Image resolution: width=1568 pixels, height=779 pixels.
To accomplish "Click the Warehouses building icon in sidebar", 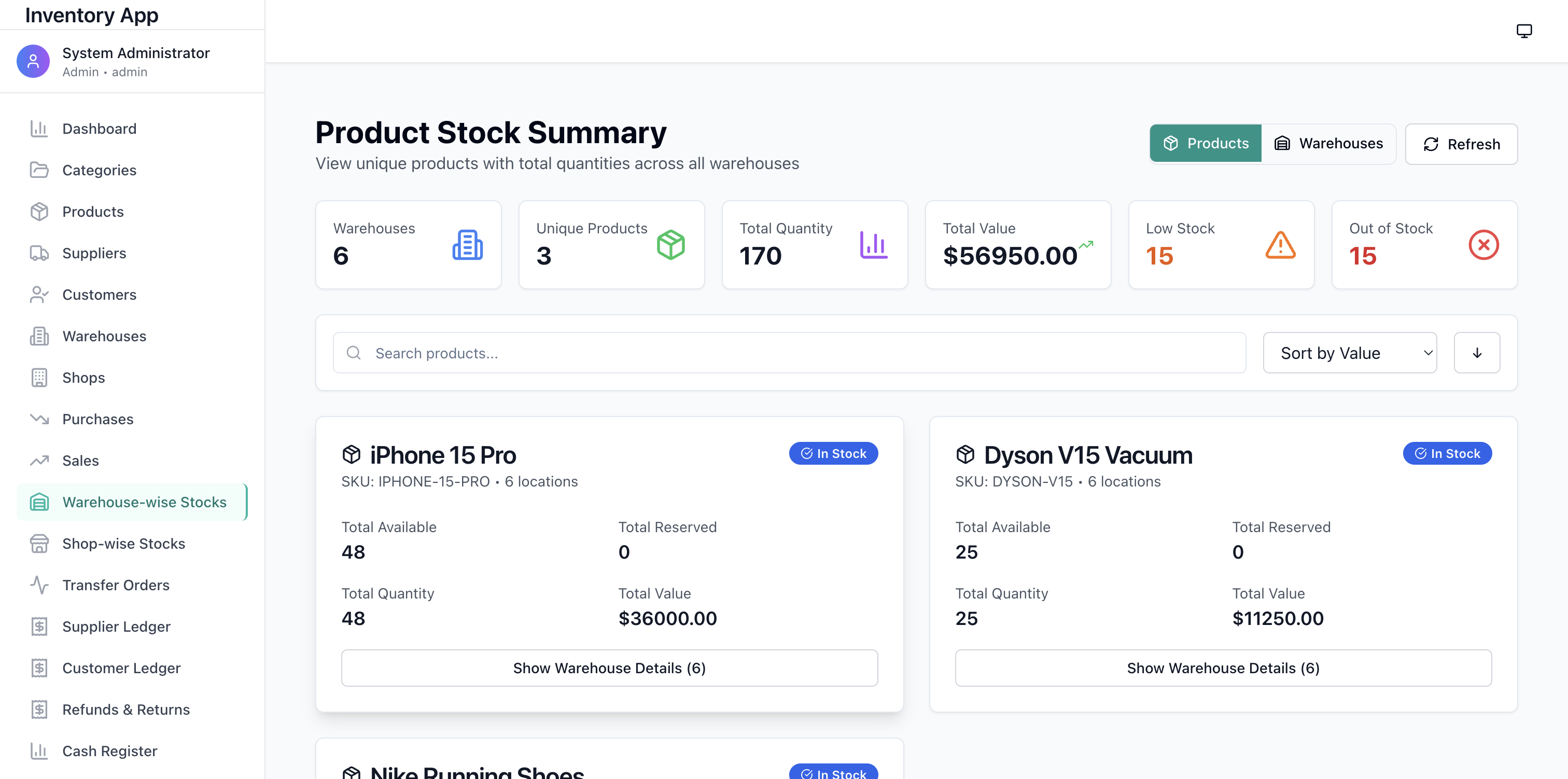I will [x=39, y=336].
